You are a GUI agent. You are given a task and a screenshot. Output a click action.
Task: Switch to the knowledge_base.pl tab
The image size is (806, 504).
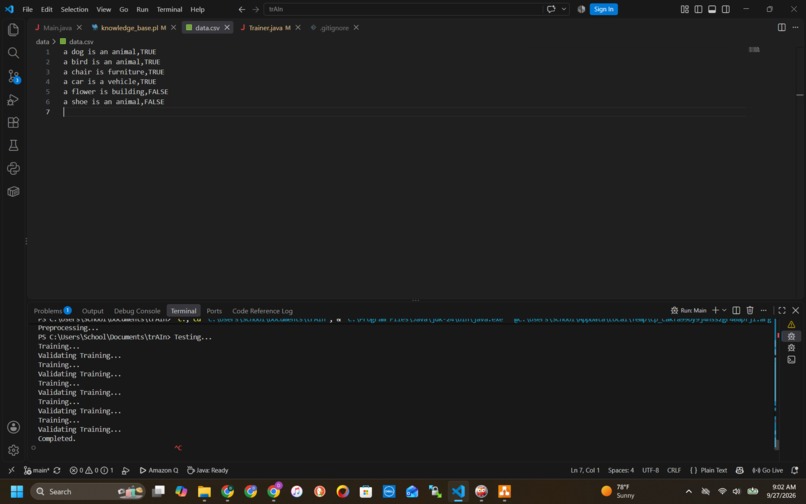coord(130,28)
